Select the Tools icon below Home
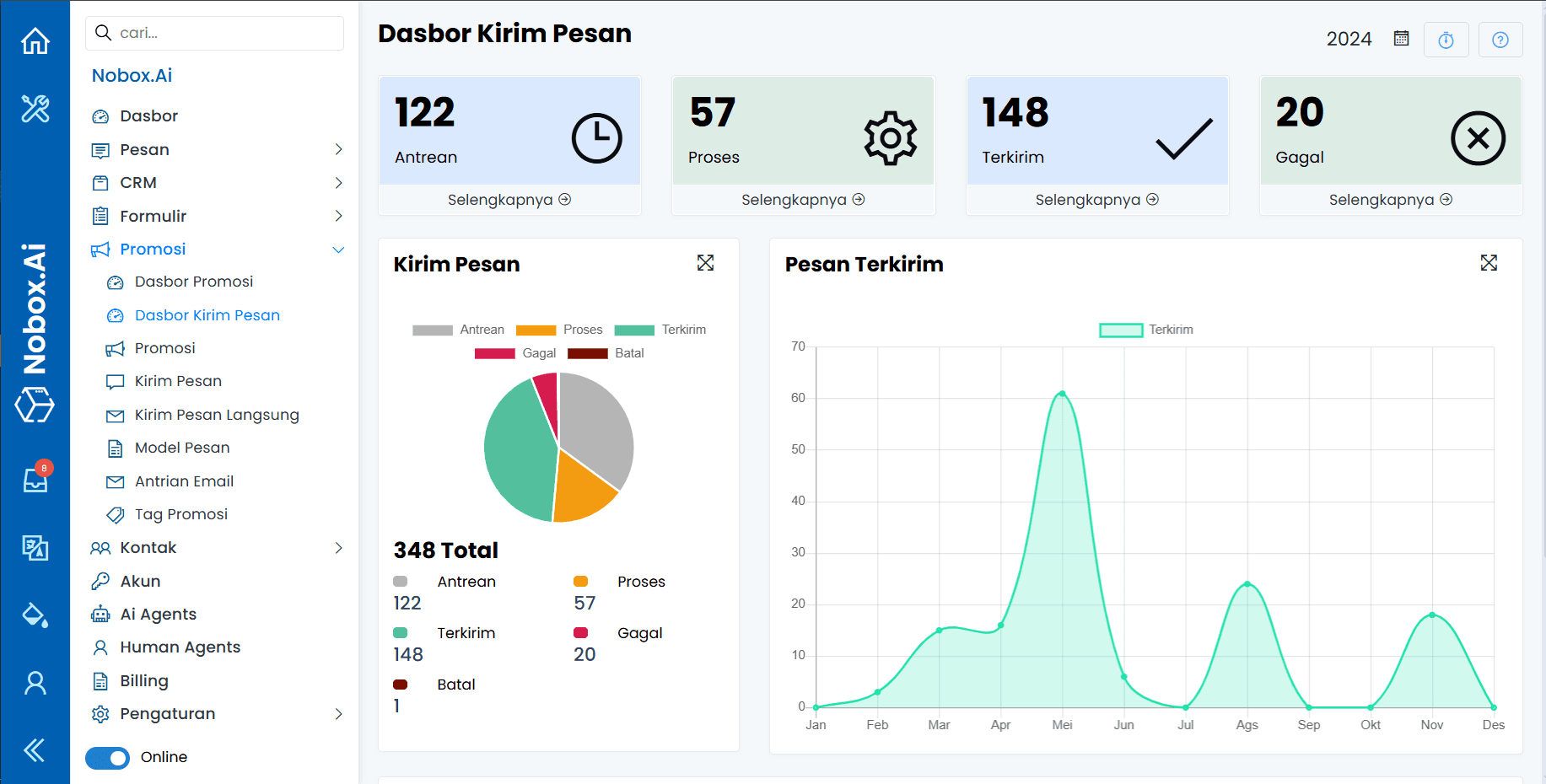 [35, 110]
